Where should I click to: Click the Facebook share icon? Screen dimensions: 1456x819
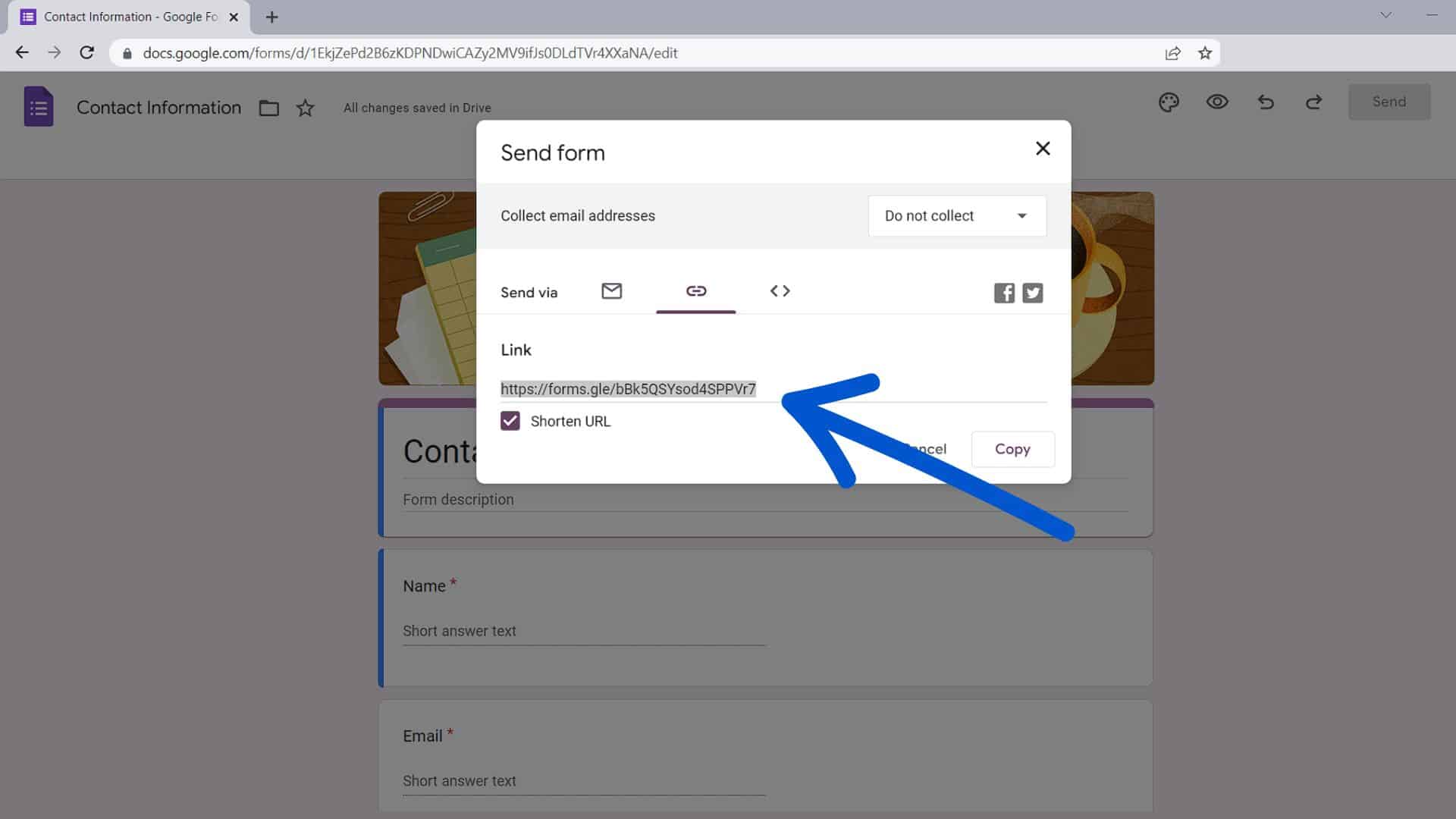point(1004,293)
